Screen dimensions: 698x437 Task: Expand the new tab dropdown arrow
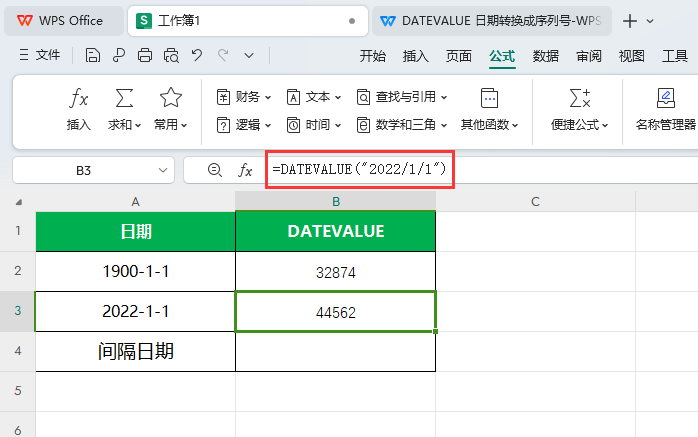pos(650,21)
